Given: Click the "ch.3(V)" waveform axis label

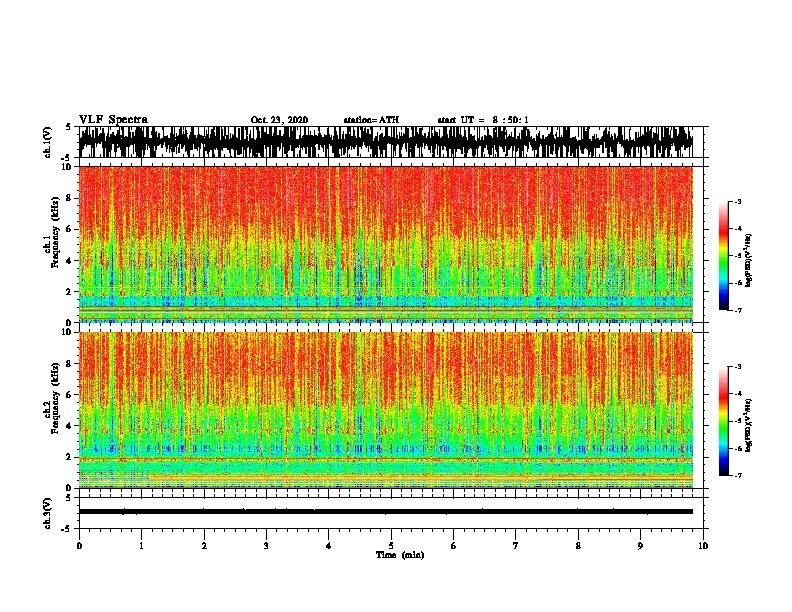Looking at the screenshot, I should click(48, 513).
